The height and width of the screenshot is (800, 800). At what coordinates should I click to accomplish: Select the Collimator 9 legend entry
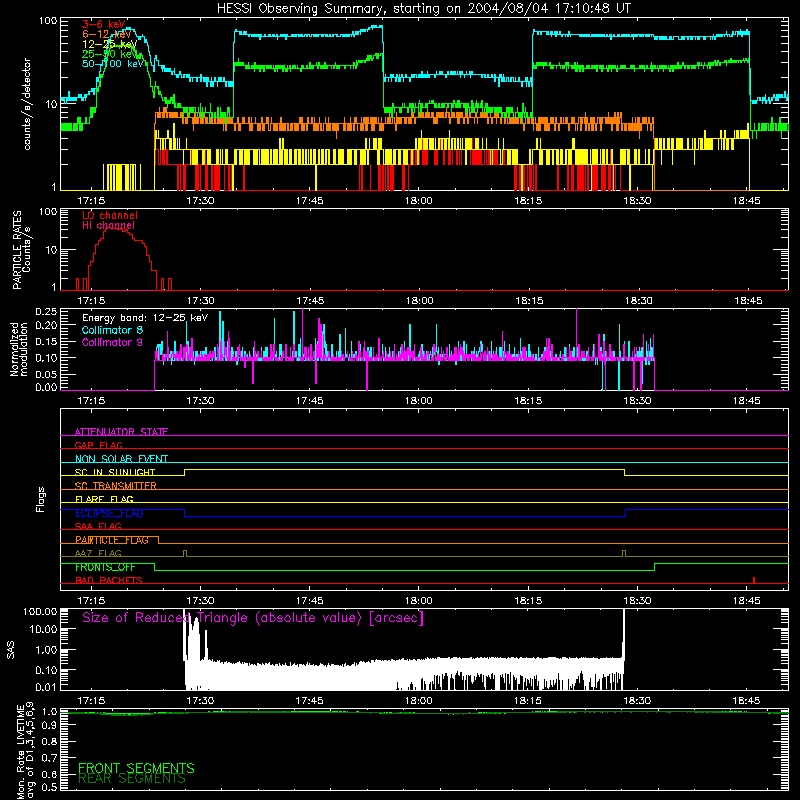coord(112,342)
